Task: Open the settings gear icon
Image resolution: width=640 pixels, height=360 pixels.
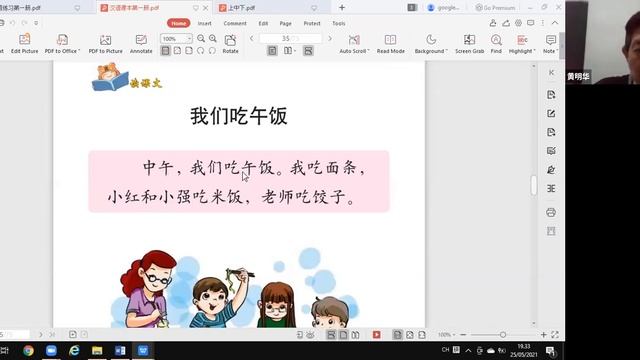Action: pyautogui.click(x=518, y=23)
